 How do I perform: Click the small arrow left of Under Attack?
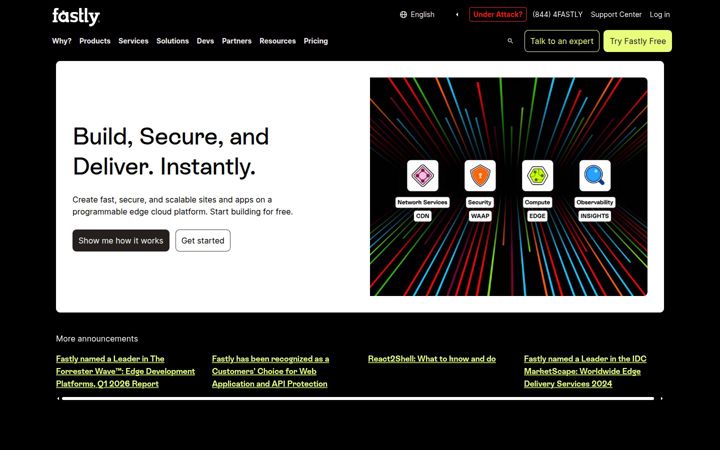click(457, 15)
